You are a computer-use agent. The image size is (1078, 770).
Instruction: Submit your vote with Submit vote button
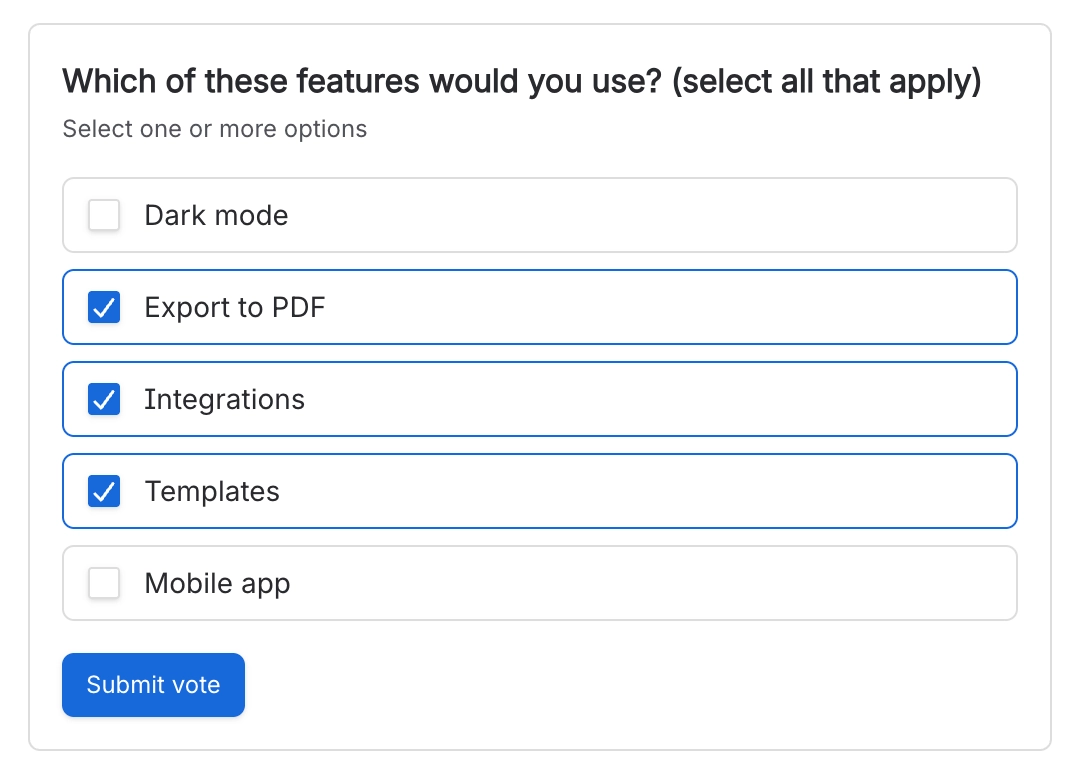click(x=153, y=685)
